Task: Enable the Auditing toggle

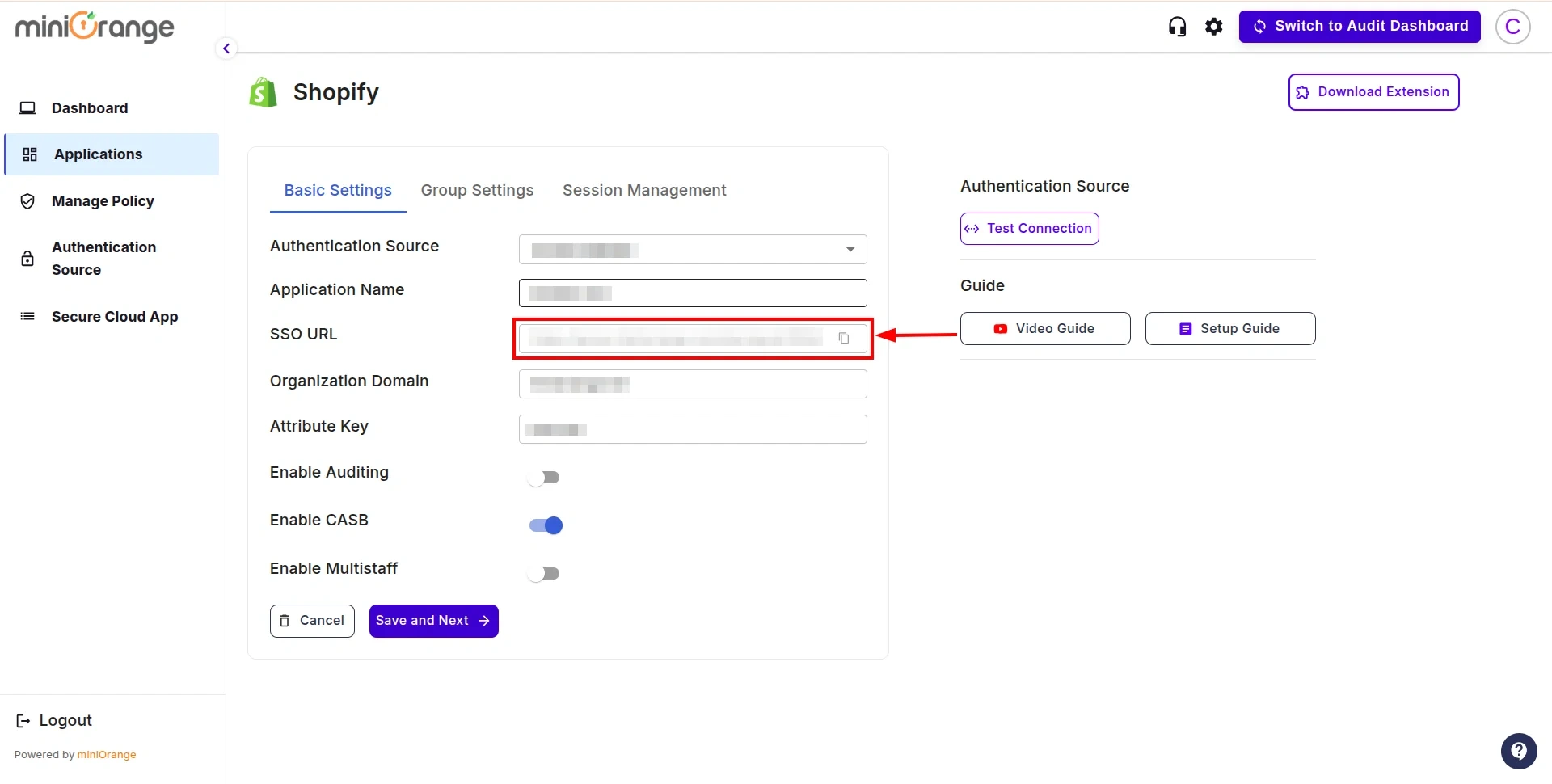Action: tap(544, 477)
